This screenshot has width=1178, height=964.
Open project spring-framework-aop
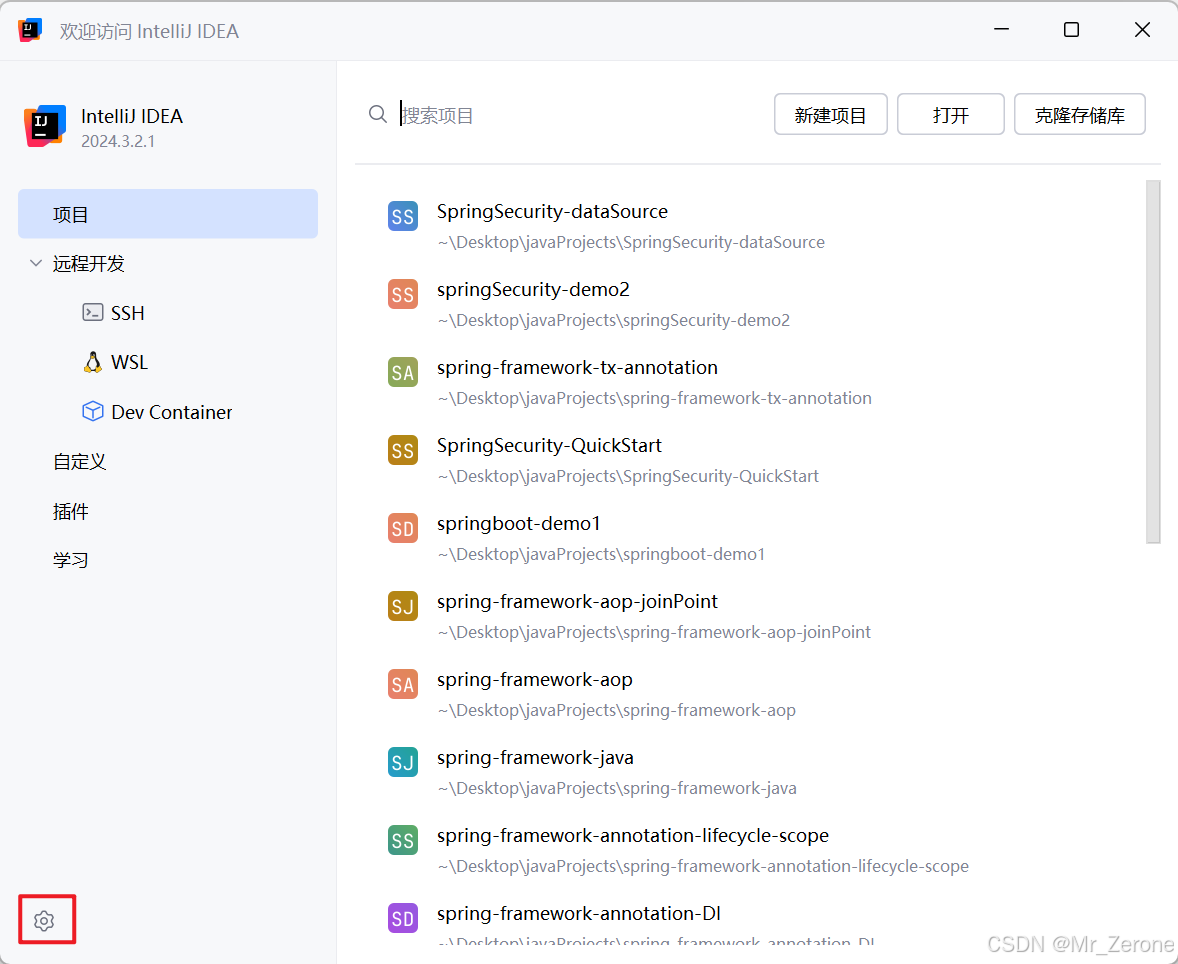[x=535, y=679]
